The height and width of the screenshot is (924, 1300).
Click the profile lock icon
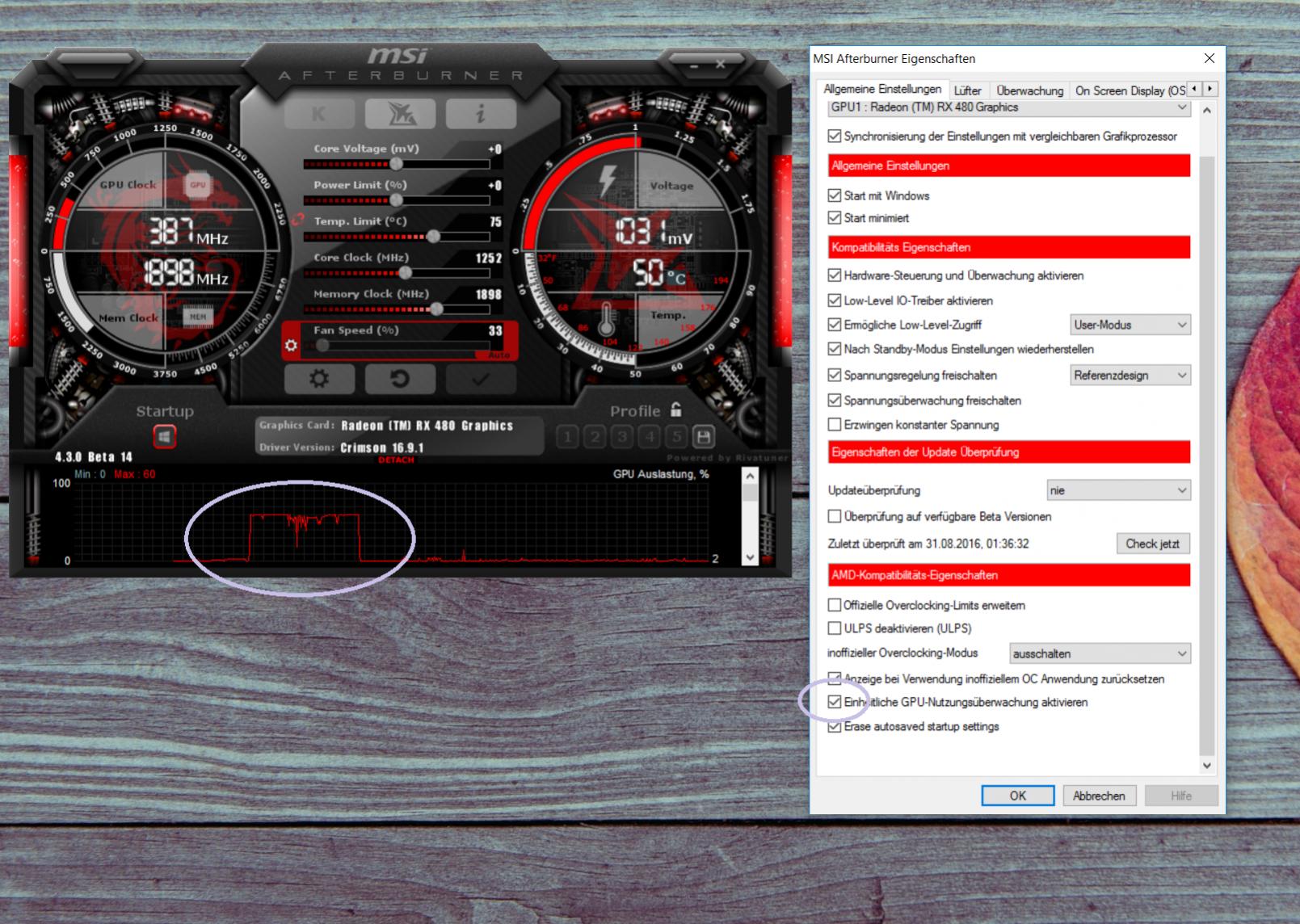click(676, 410)
